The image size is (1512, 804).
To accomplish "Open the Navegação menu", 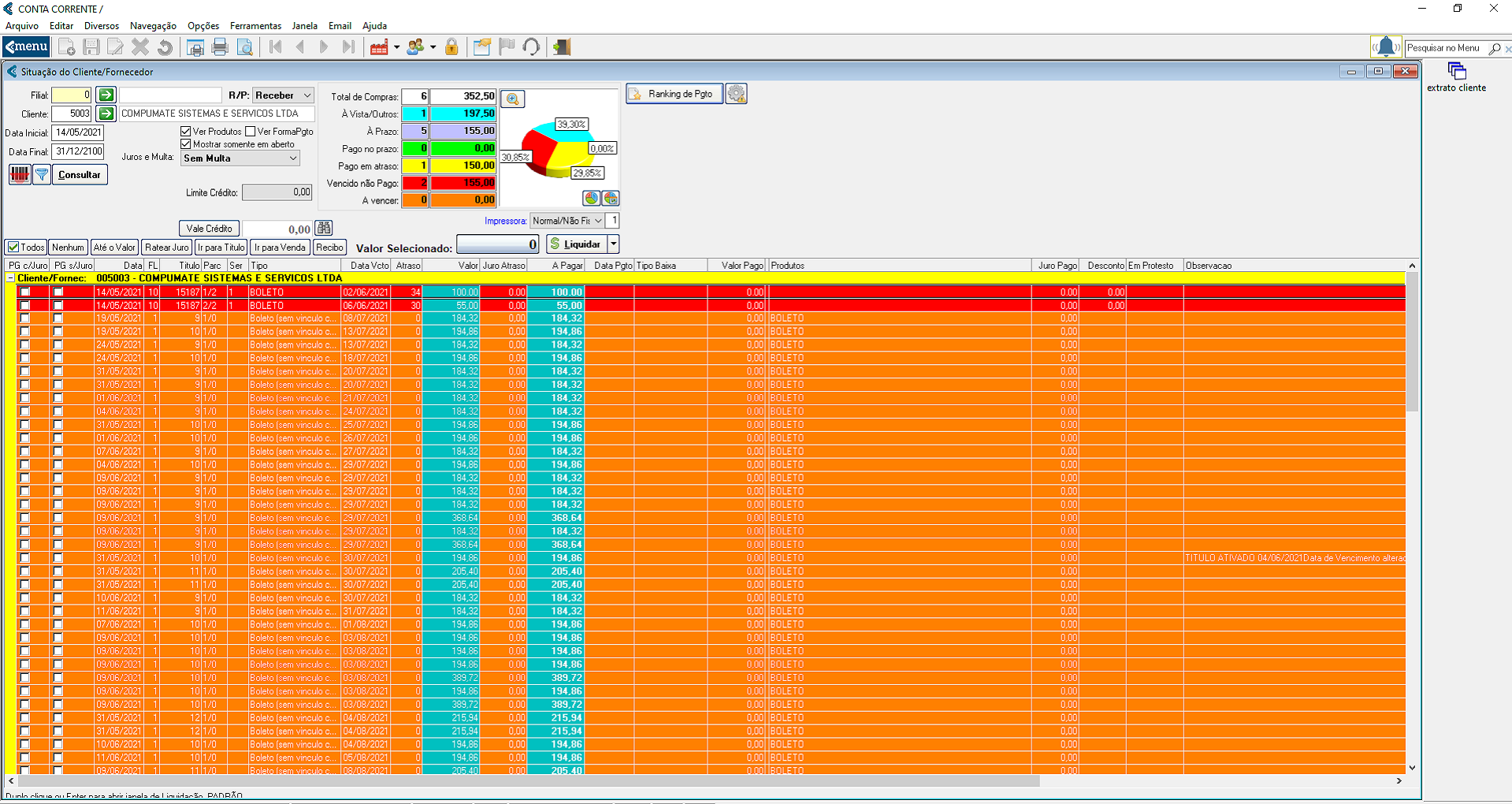I will click(153, 26).
